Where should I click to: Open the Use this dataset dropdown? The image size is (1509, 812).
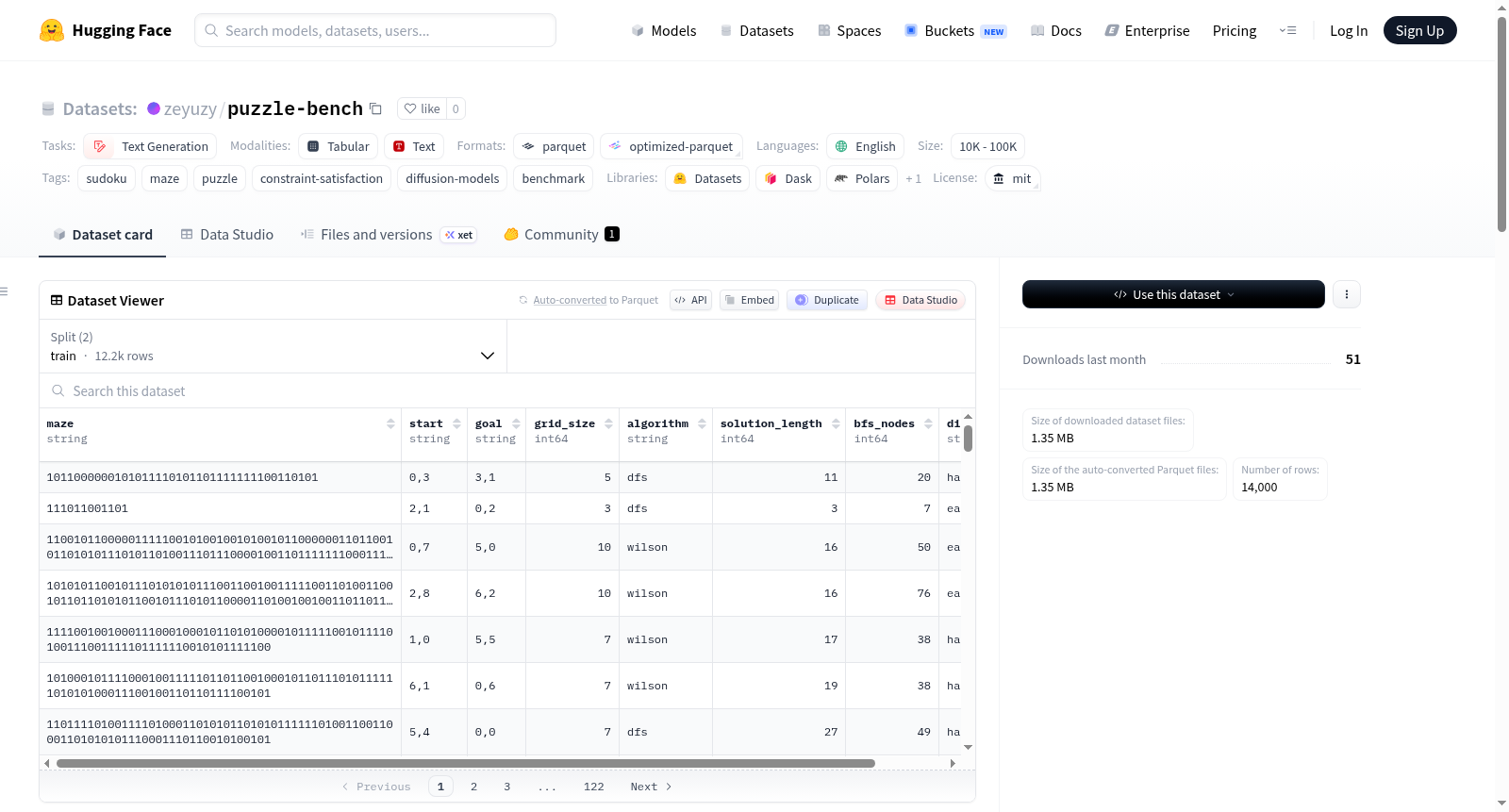(1173, 294)
